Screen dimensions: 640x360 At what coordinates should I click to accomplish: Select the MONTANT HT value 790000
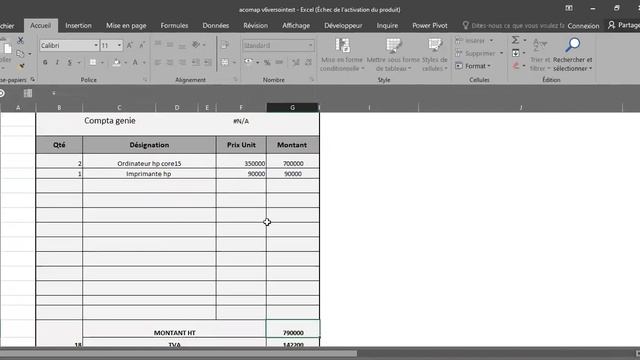tap(293, 329)
